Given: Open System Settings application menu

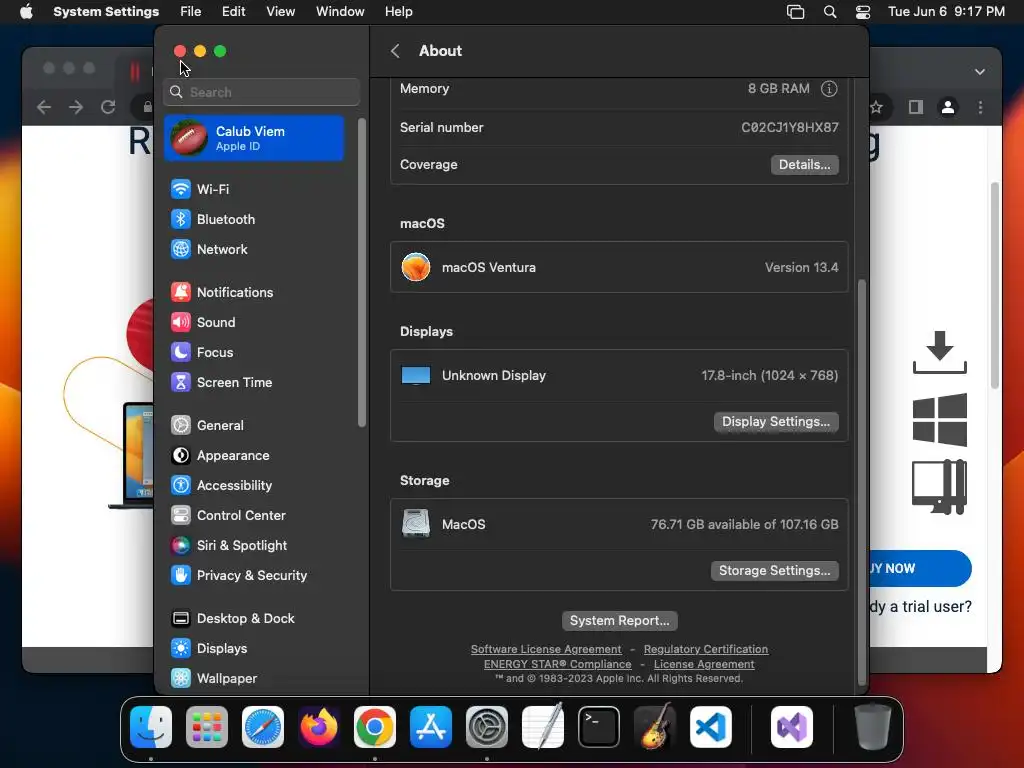Looking at the screenshot, I should pos(106,12).
